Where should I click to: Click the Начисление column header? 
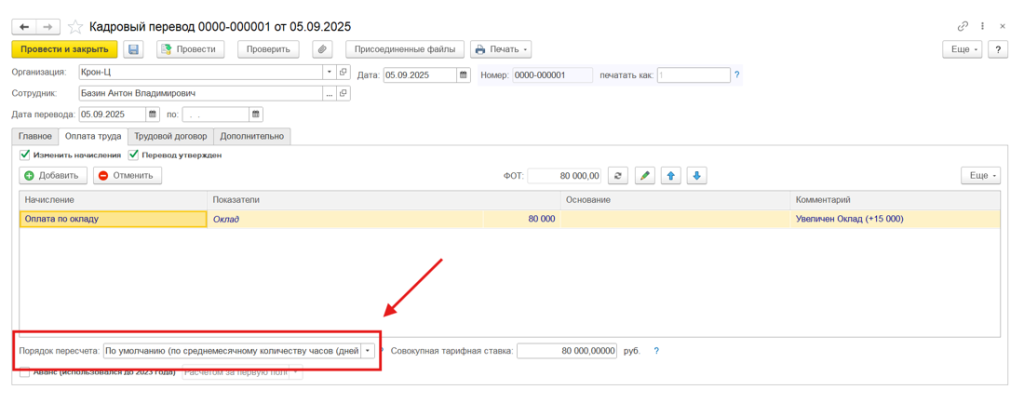click(x=114, y=200)
